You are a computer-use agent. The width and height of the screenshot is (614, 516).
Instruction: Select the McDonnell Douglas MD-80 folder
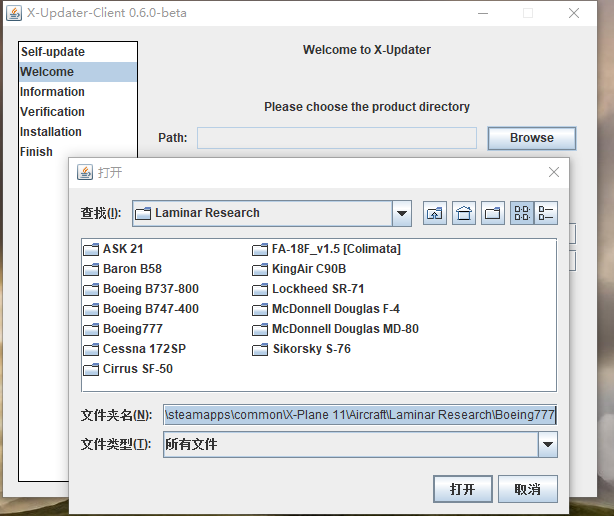coord(336,329)
